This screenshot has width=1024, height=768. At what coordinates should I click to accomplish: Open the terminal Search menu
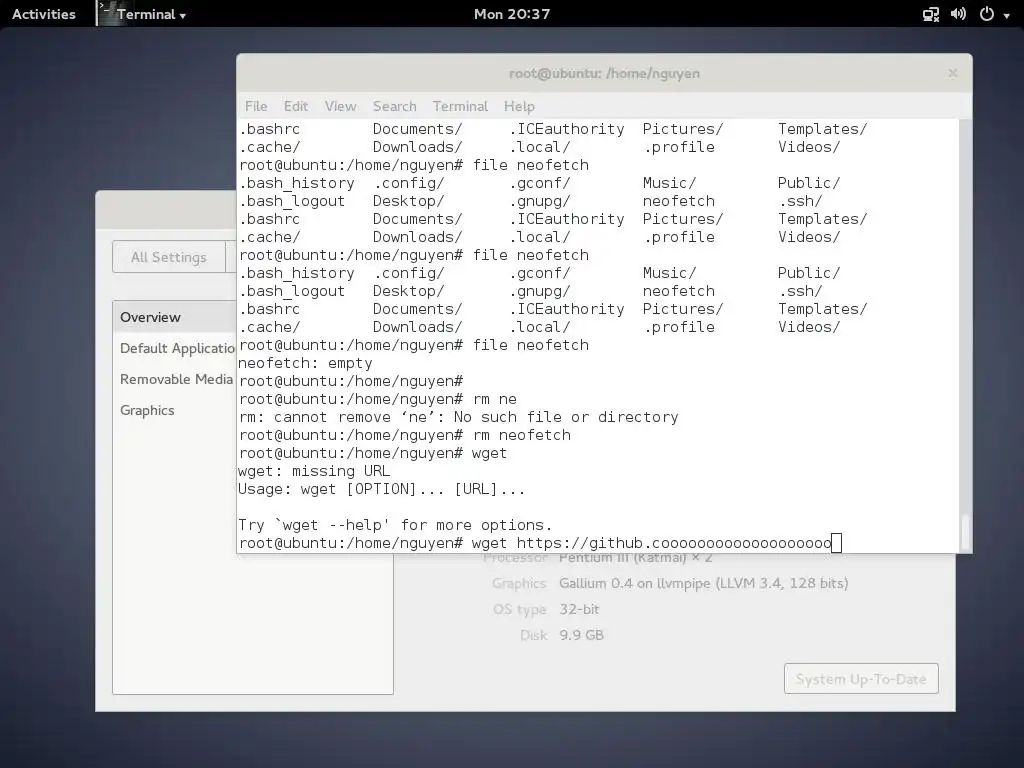[394, 106]
